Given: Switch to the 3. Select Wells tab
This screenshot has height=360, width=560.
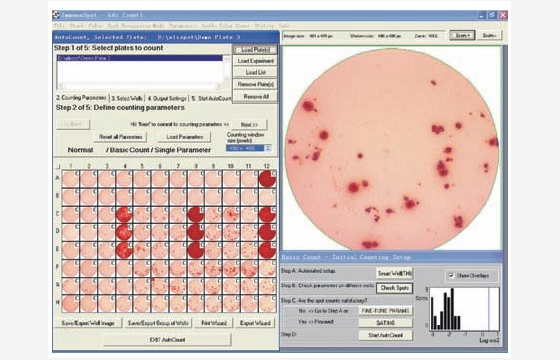Looking at the screenshot, I should (127, 98).
